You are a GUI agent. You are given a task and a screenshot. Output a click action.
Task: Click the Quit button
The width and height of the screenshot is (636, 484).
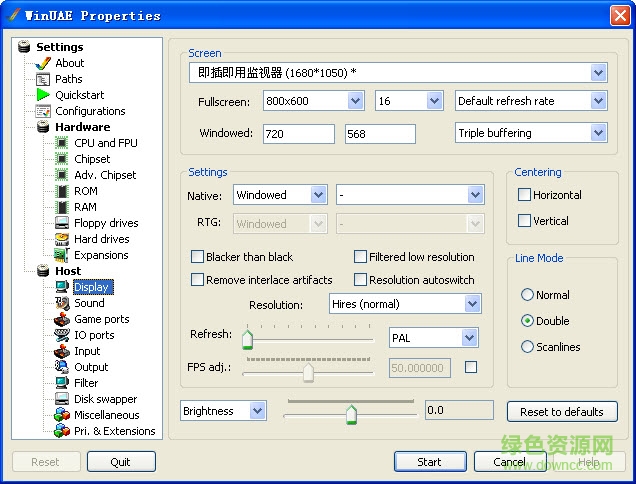click(x=121, y=462)
